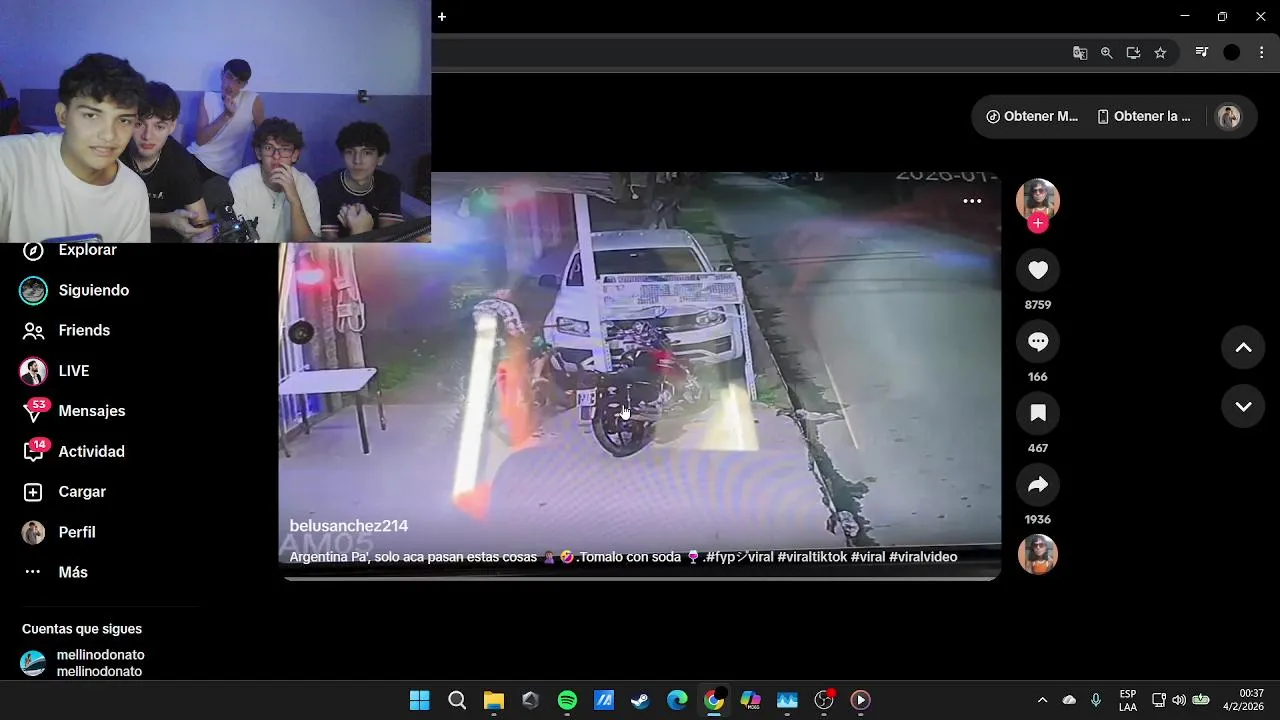The image size is (1280, 720).
Task: Open Actividad notifications
Action: coord(74,452)
